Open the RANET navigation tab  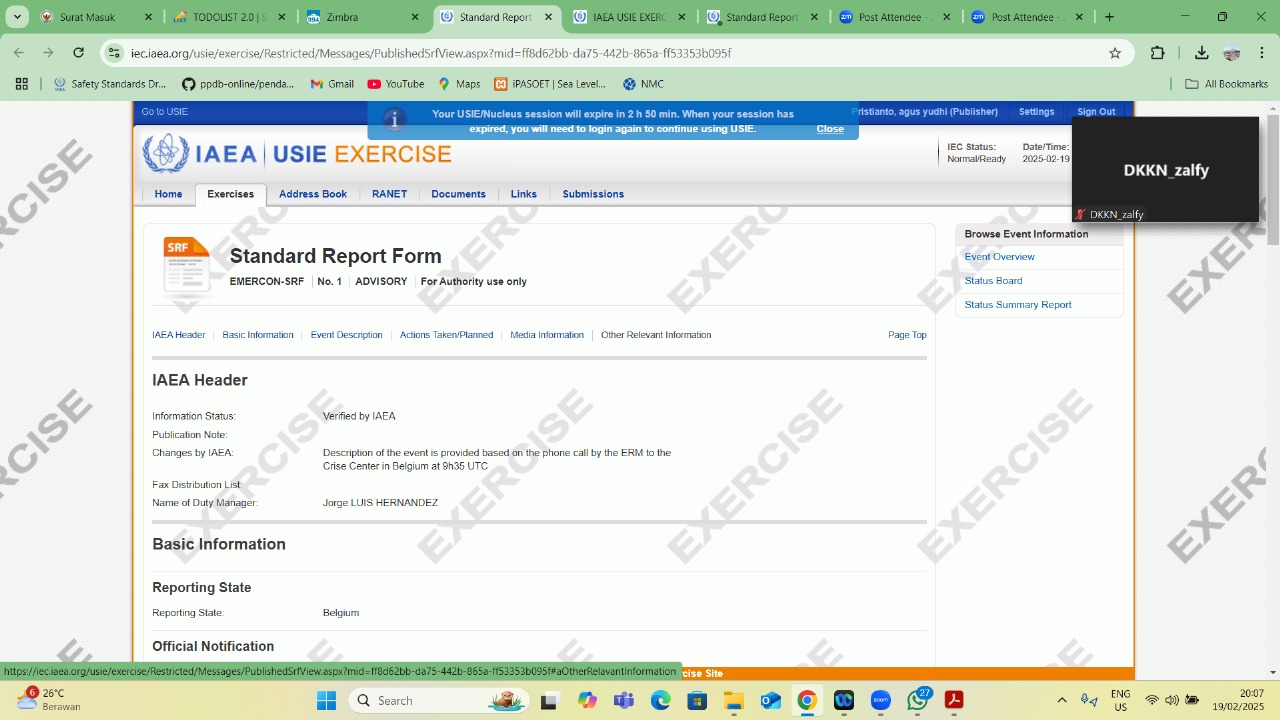[390, 194]
